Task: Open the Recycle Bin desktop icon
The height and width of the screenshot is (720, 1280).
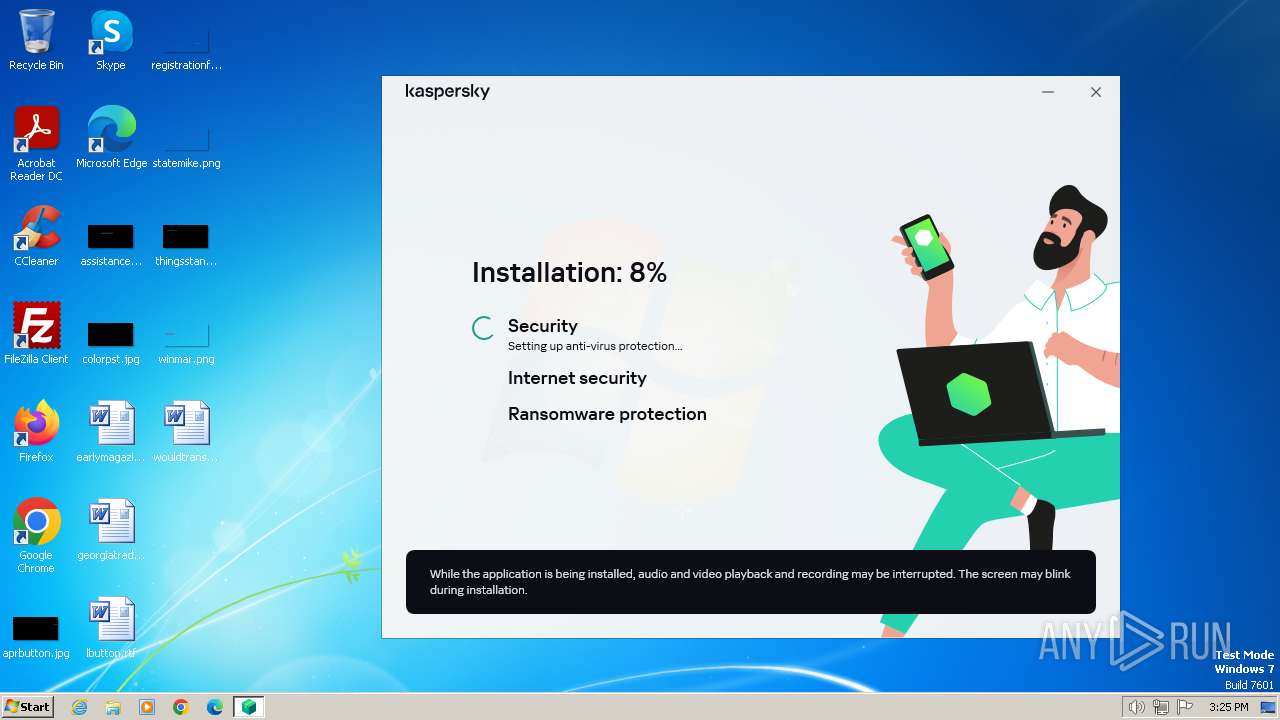Action: [x=36, y=40]
